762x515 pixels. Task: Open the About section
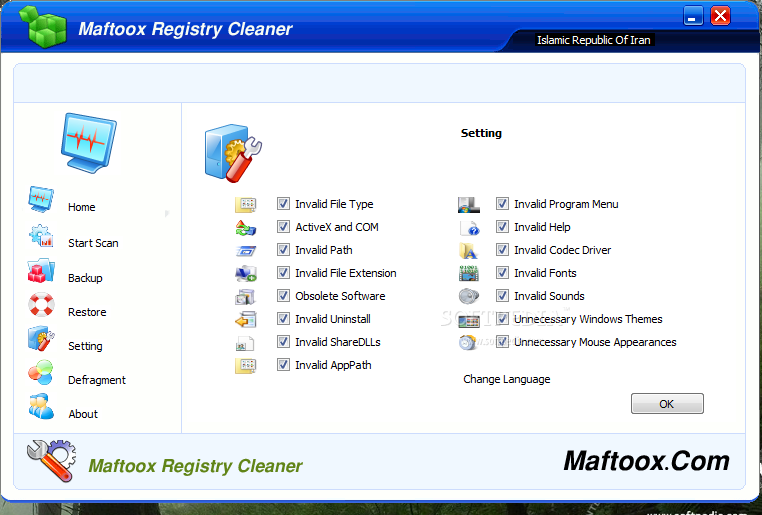[83, 414]
